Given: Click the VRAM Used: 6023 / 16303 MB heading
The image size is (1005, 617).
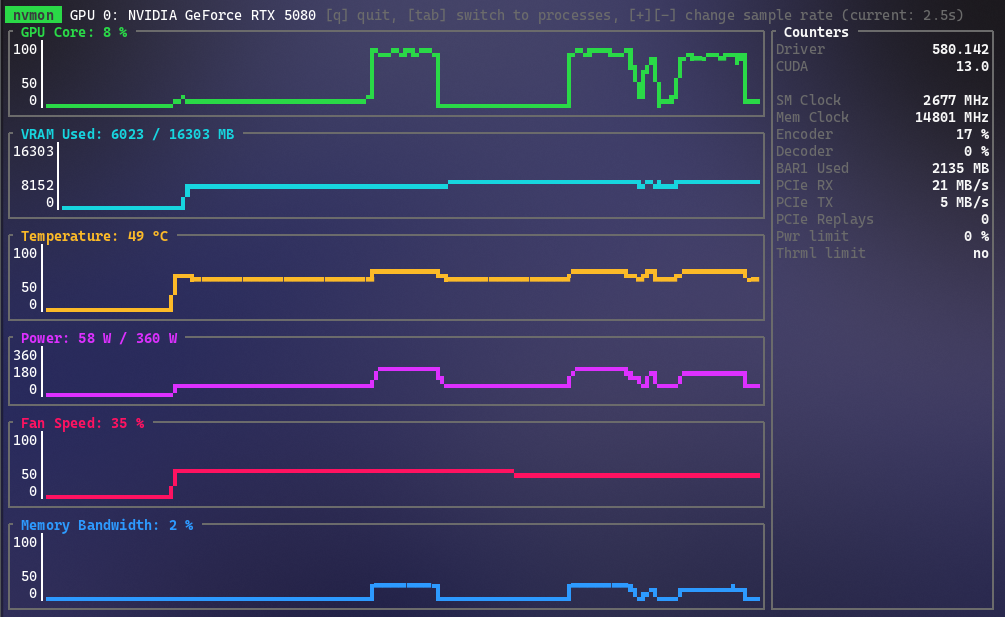Looking at the screenshot, I should (127, 134).
